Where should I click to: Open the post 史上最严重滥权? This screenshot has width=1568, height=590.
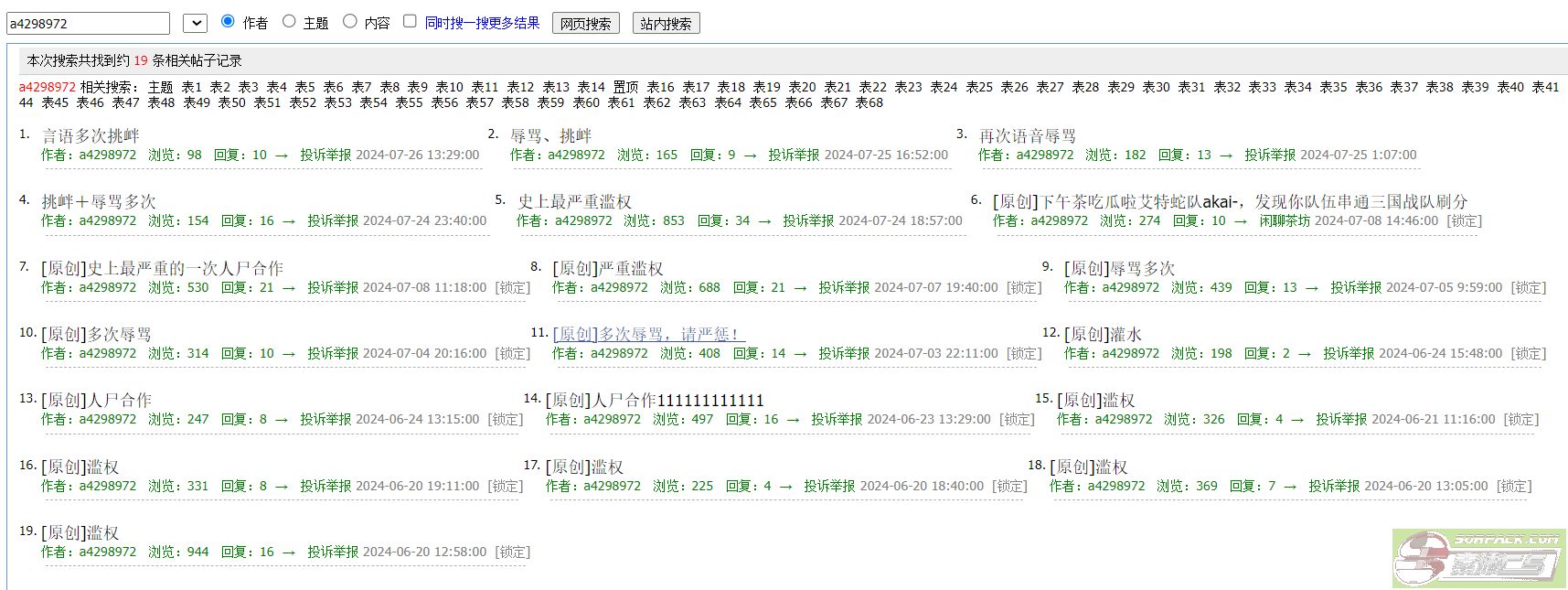574,201
